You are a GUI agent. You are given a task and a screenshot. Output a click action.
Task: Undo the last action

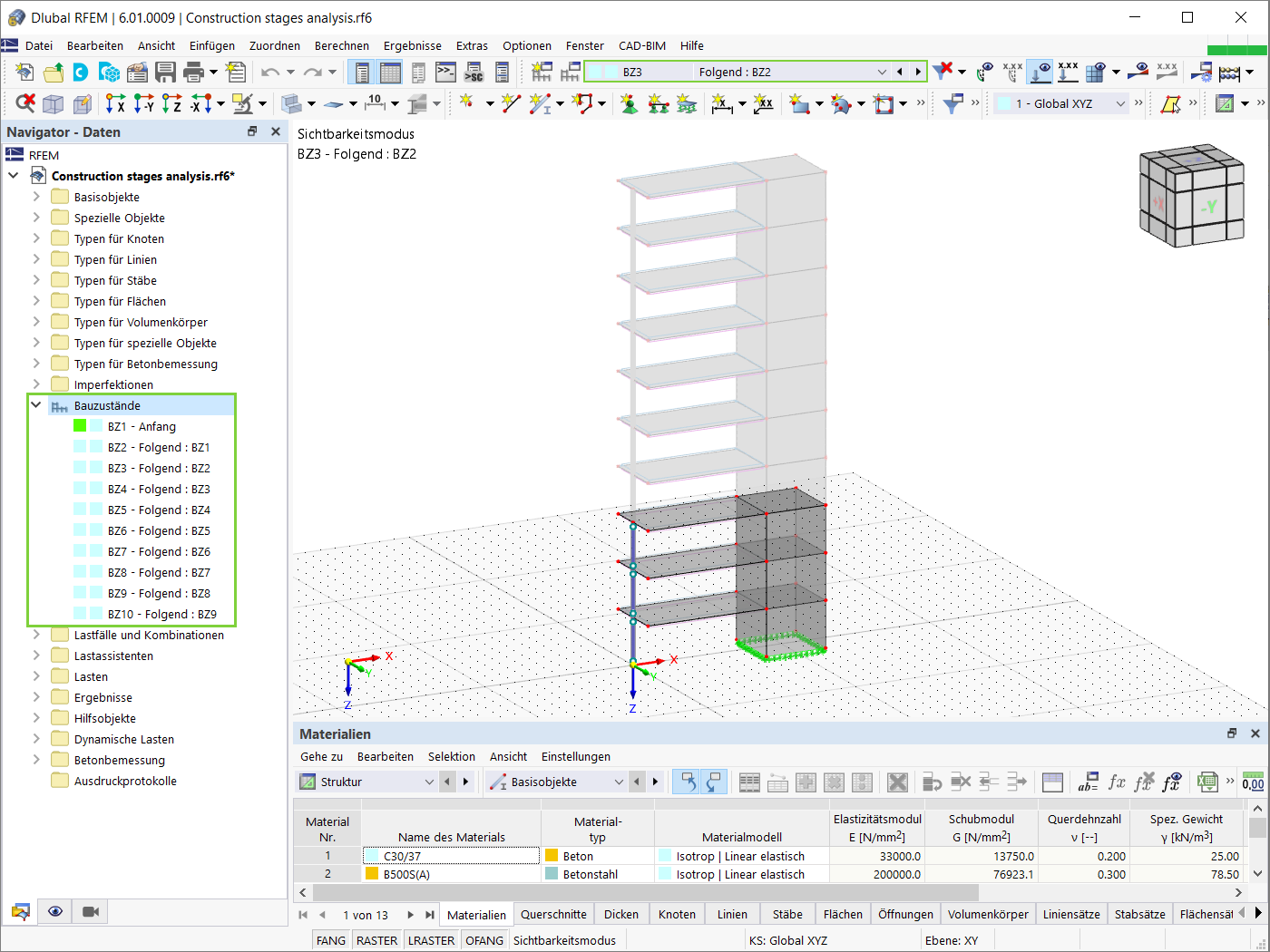[x=272, y=72]
